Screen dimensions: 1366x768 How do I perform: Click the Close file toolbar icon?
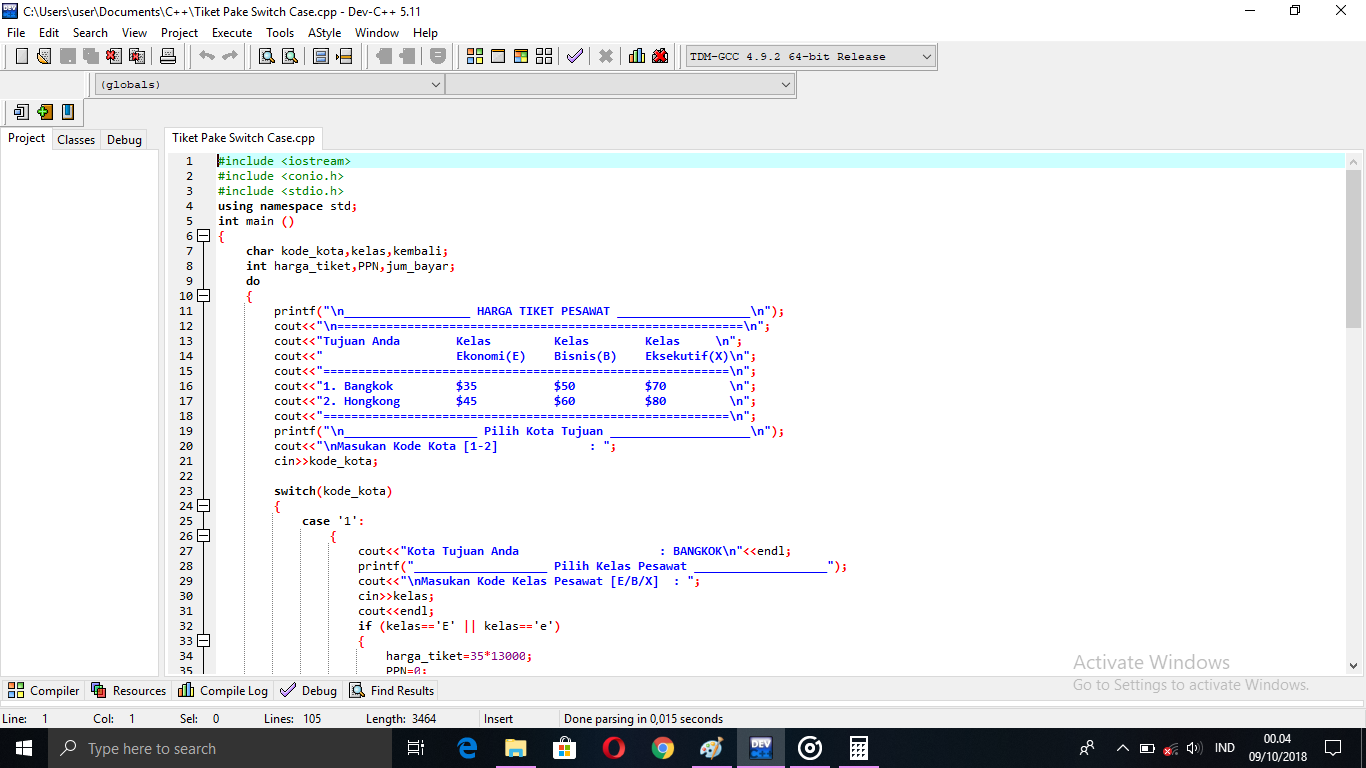tap(113, 56)
